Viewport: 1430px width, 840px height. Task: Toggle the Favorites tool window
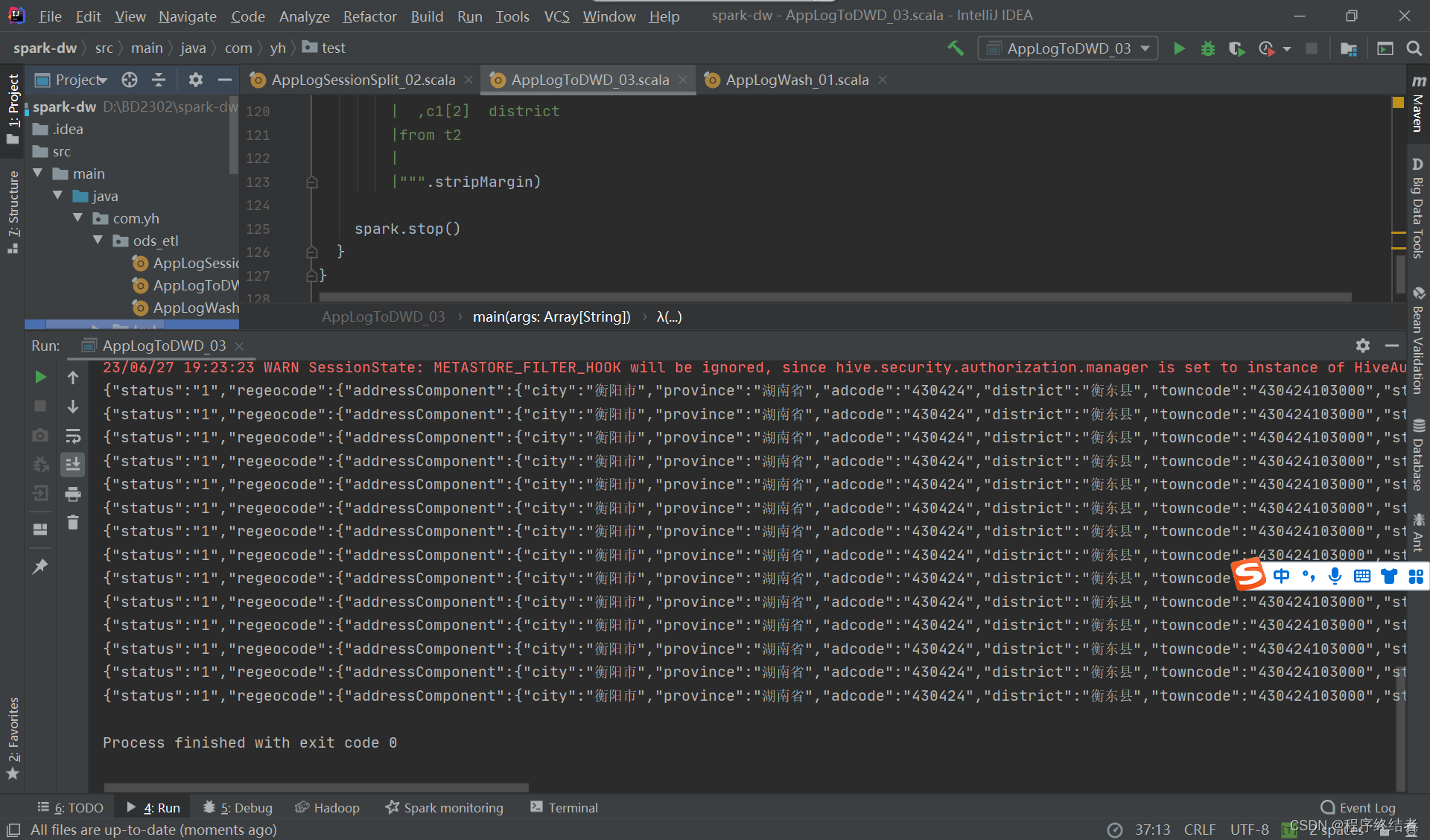[13, 739]
